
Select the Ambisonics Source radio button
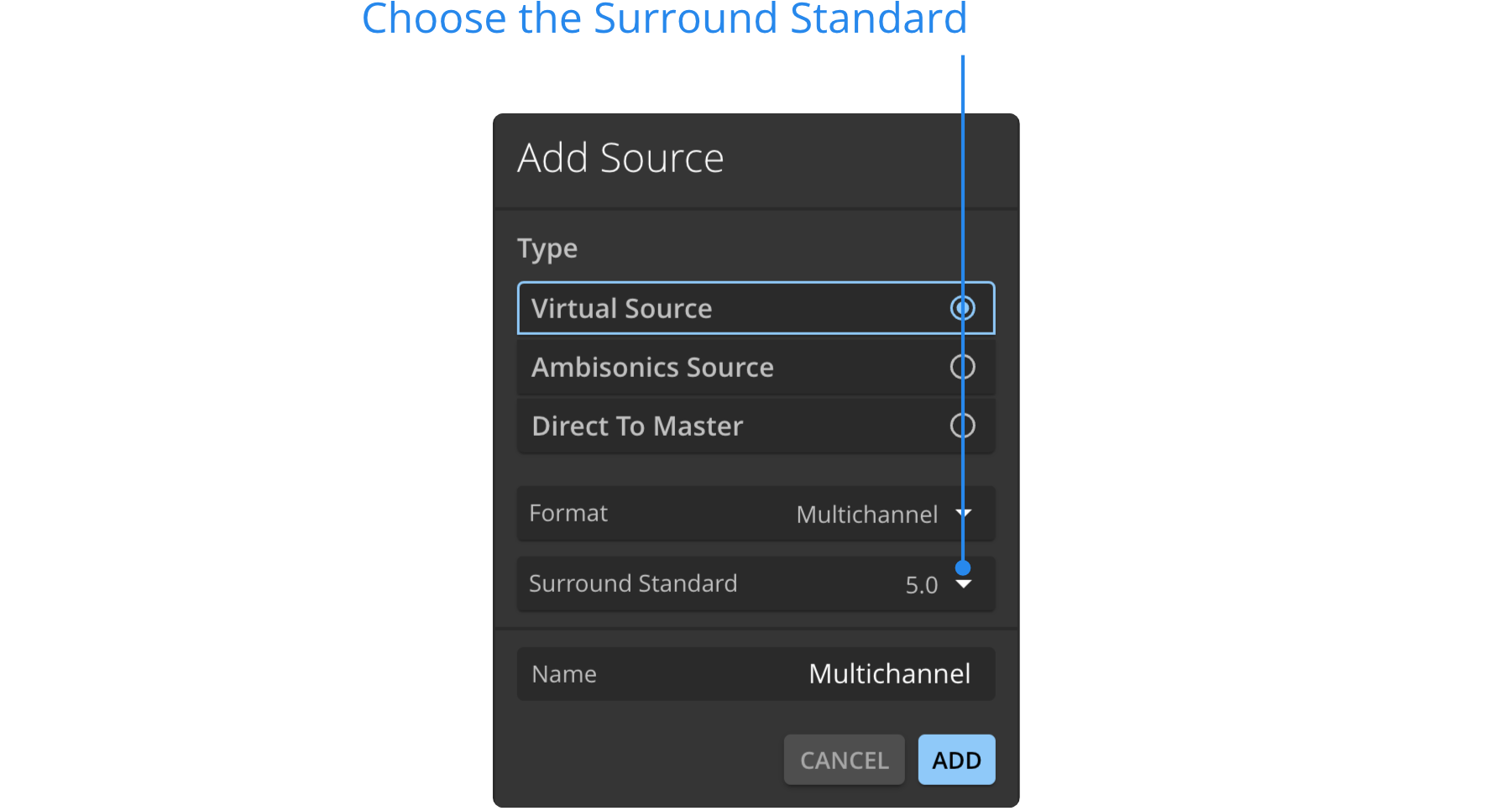[962, 367]
